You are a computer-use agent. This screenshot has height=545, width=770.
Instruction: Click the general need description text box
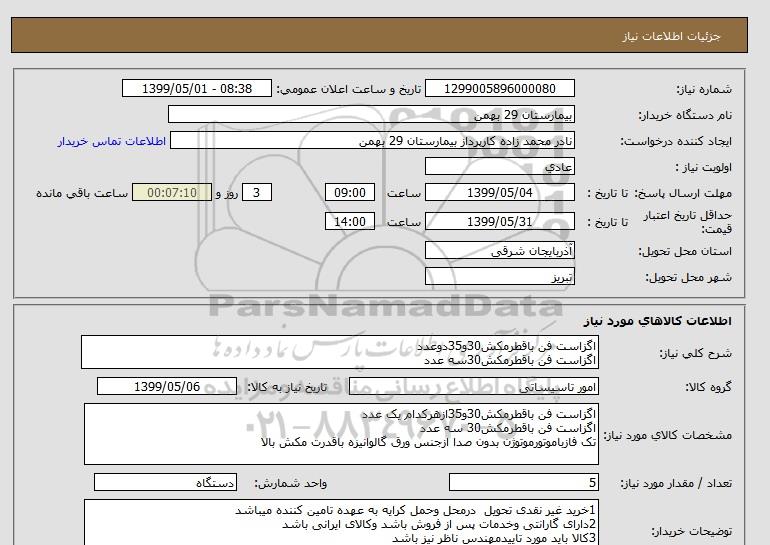click(x=340, y=353)
